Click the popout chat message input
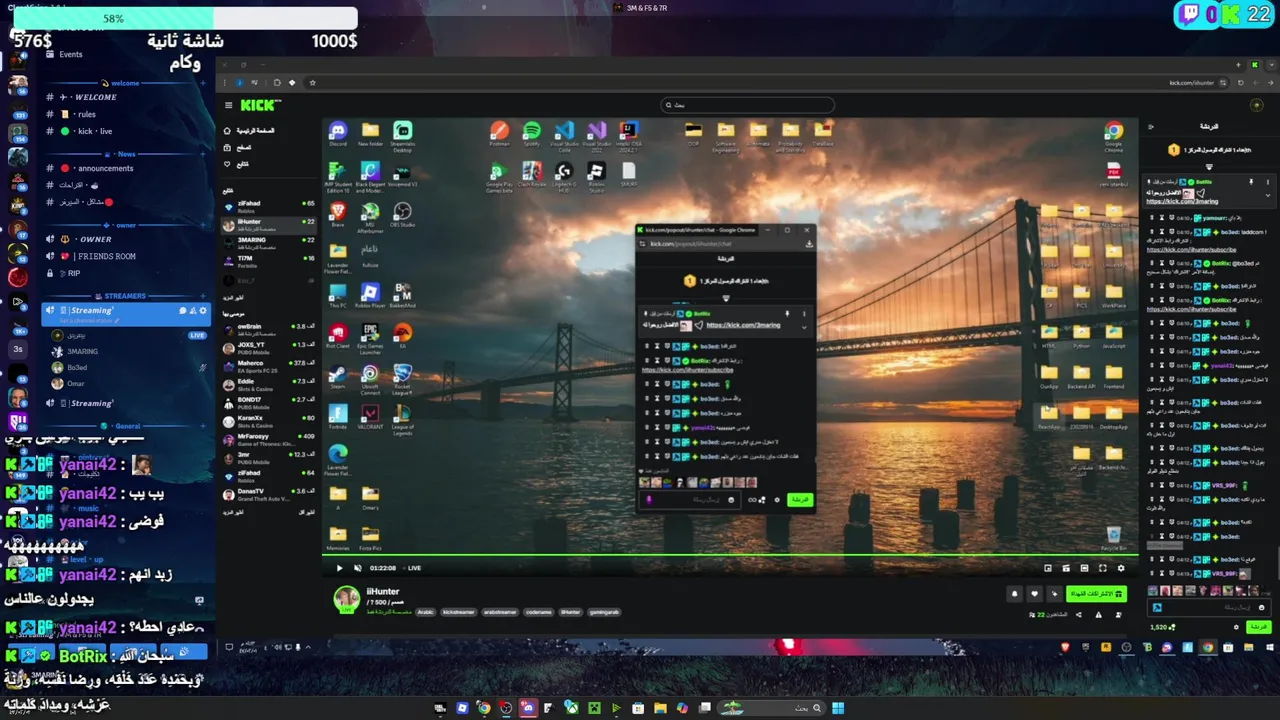 tap(692, 499)
